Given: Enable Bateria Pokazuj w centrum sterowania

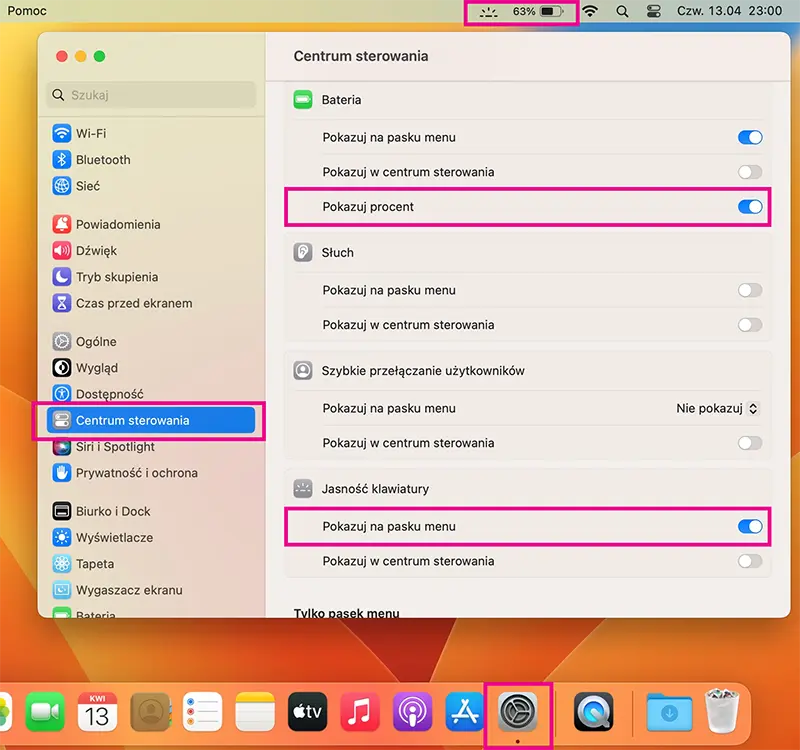Looking at the screenshot, I should 749,172.
